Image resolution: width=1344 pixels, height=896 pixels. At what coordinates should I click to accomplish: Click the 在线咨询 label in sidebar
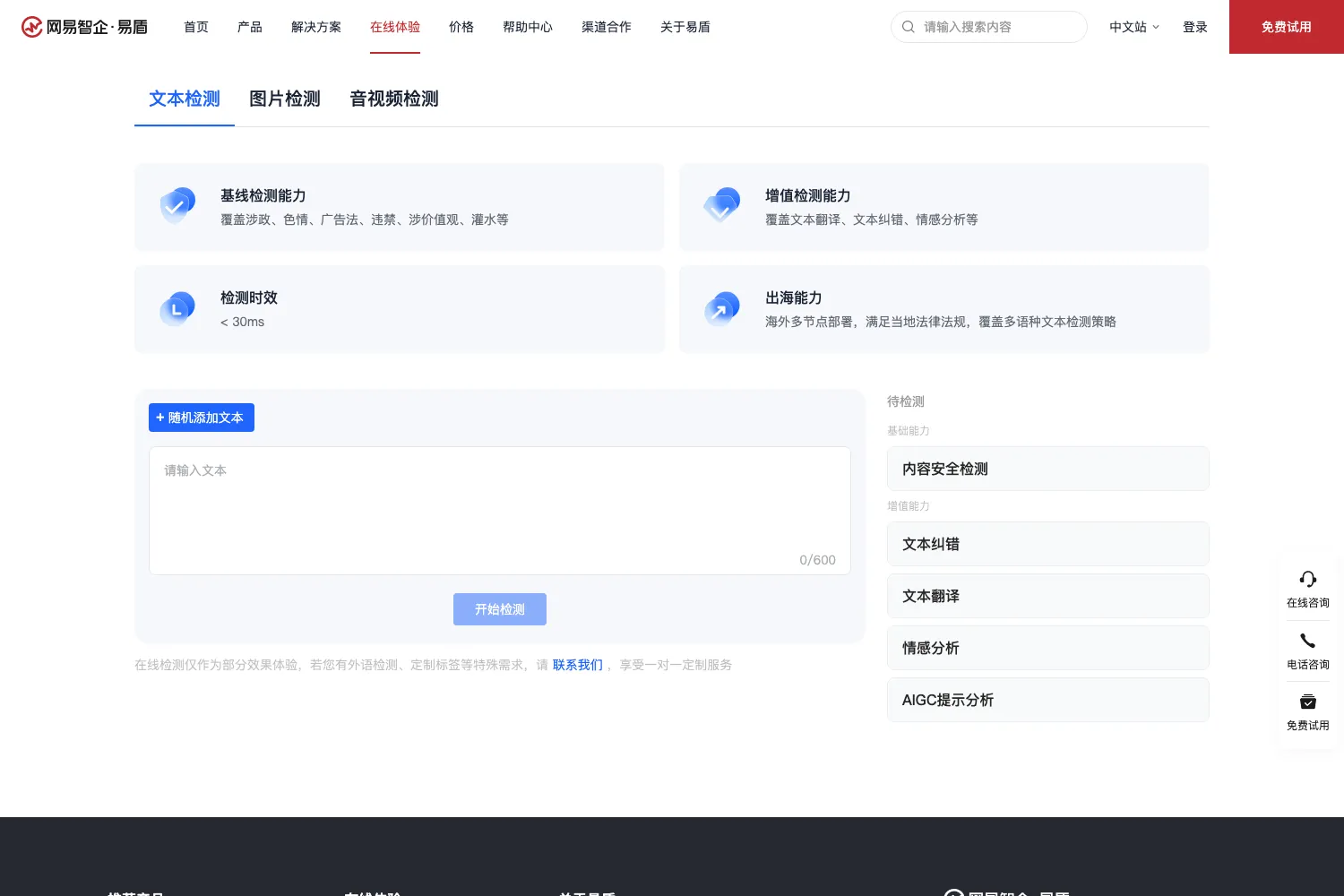point(1308,603)
